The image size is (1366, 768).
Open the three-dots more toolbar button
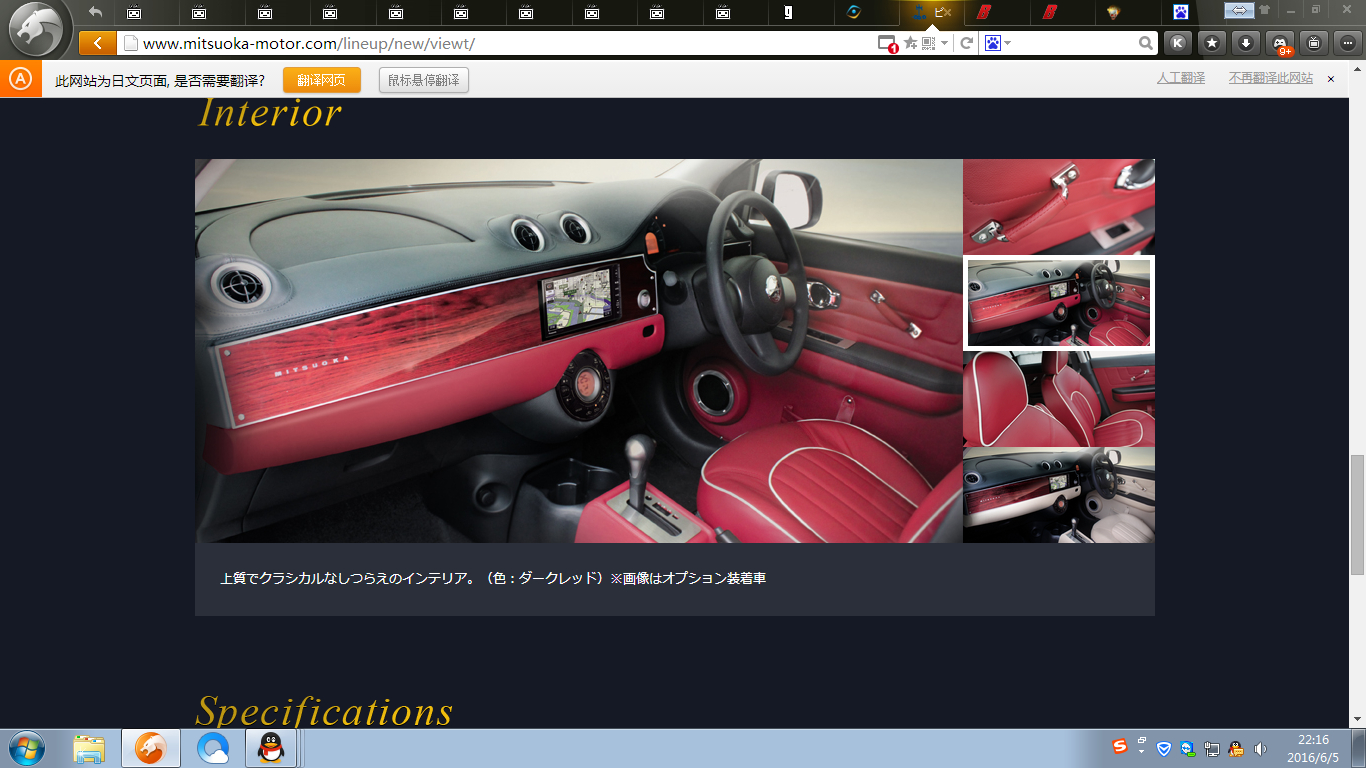1347,43
